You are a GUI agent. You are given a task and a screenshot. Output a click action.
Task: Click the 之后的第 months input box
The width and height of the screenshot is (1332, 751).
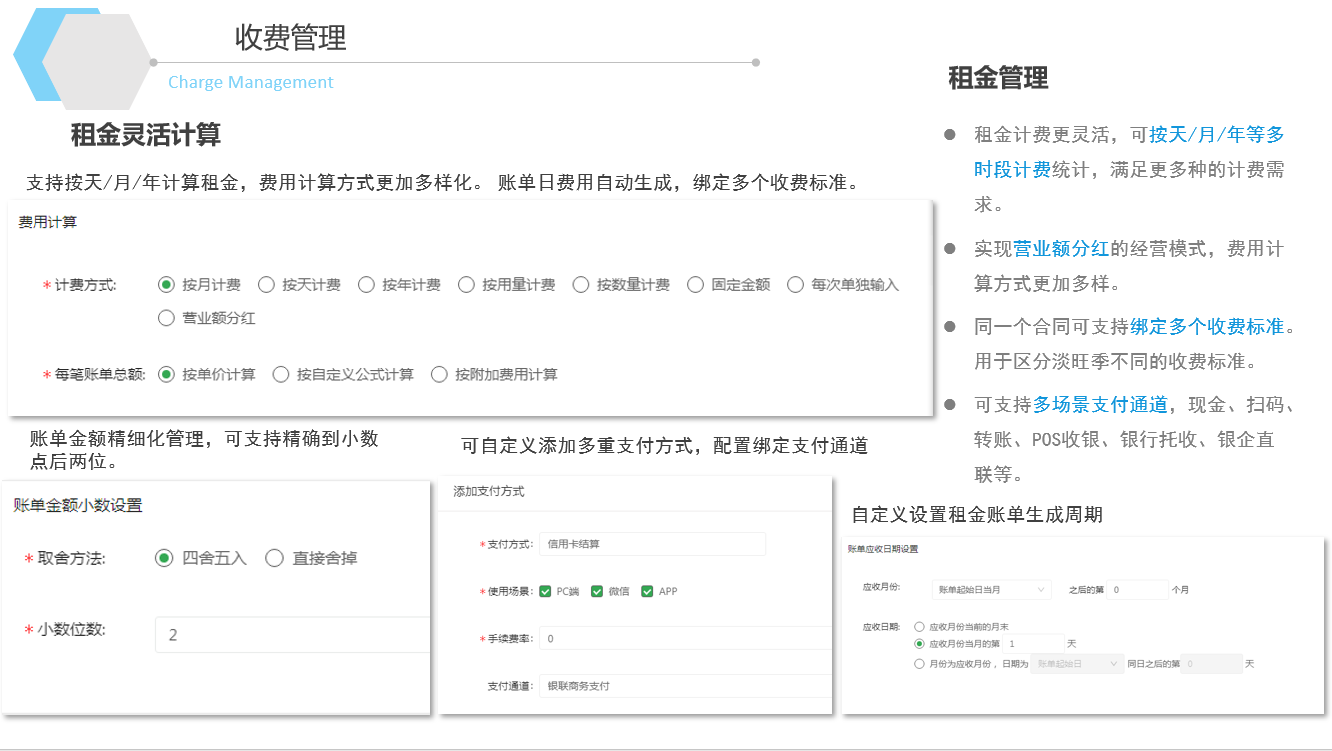1137,590
